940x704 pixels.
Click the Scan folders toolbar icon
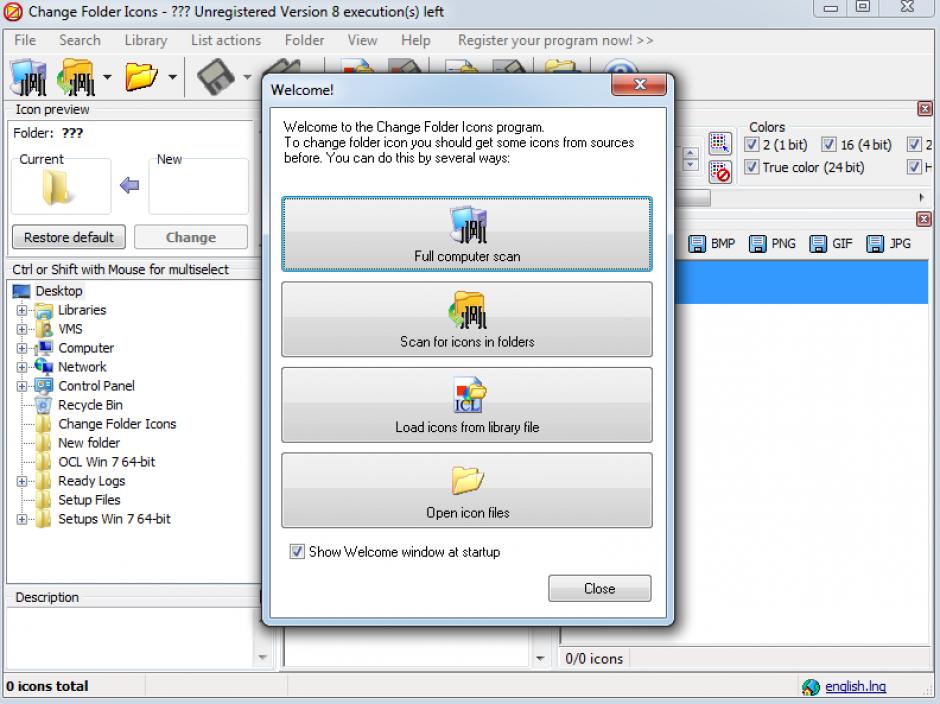click(76, 77)
